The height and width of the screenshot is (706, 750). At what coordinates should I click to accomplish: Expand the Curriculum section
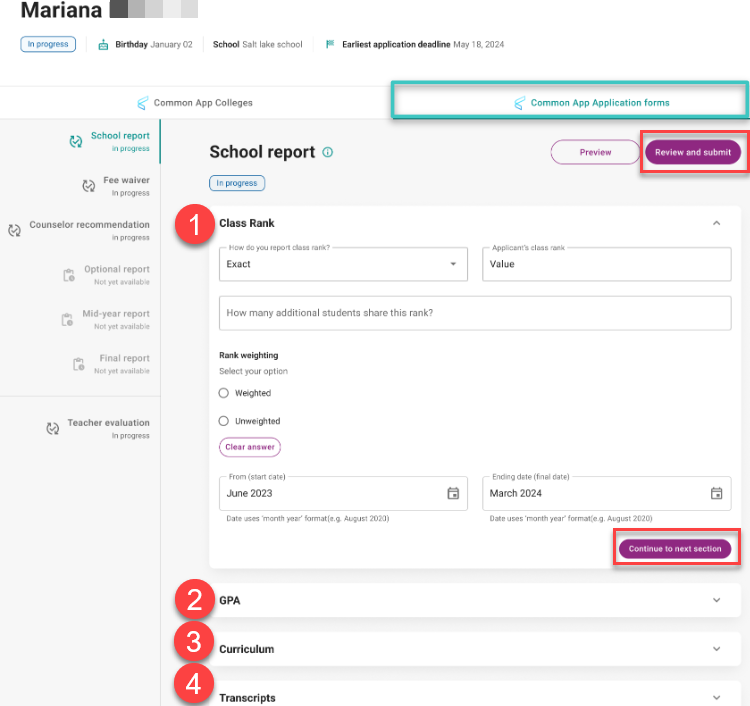point(716,649)
